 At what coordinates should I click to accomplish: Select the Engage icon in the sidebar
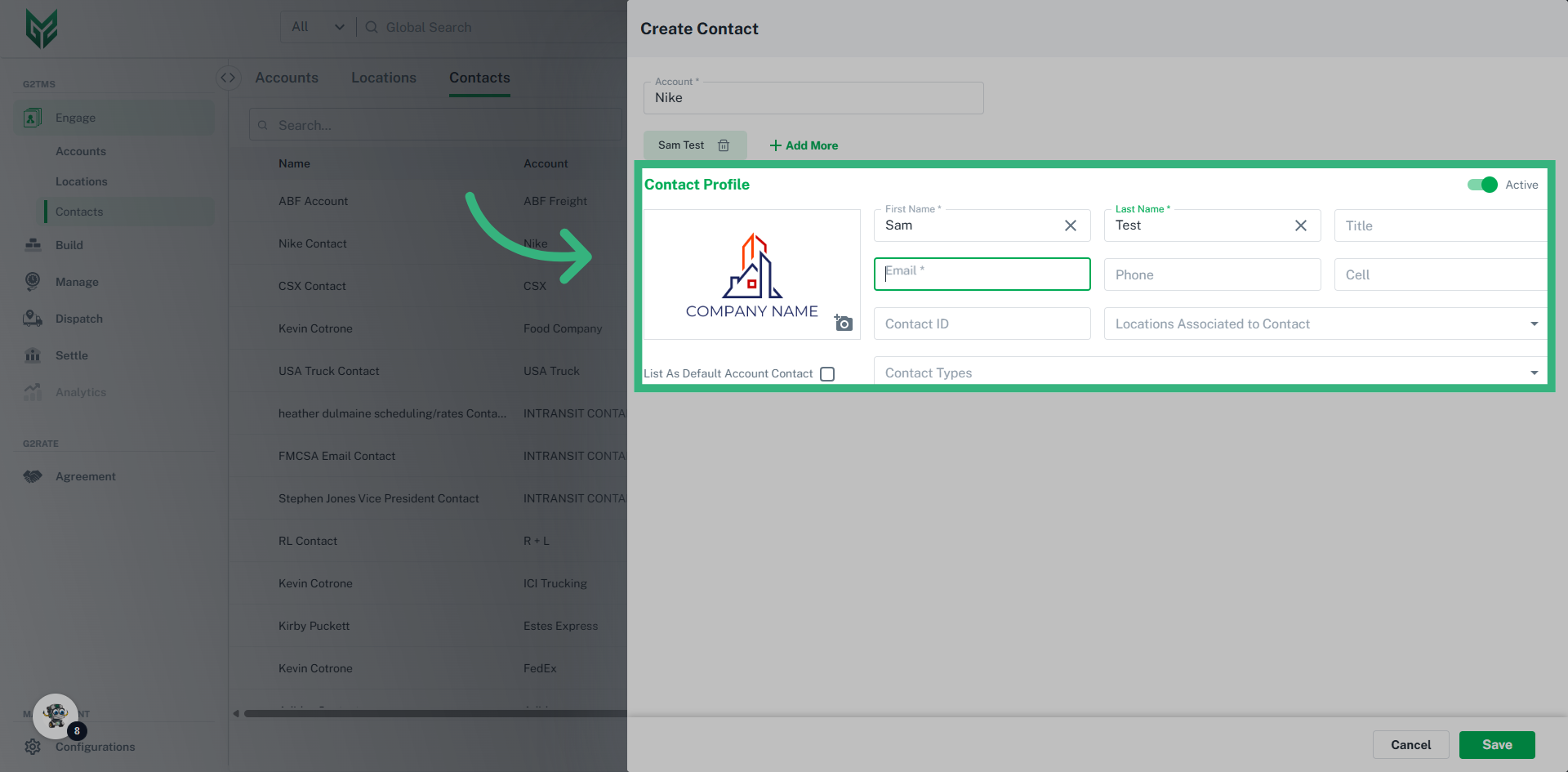(32, 117)
